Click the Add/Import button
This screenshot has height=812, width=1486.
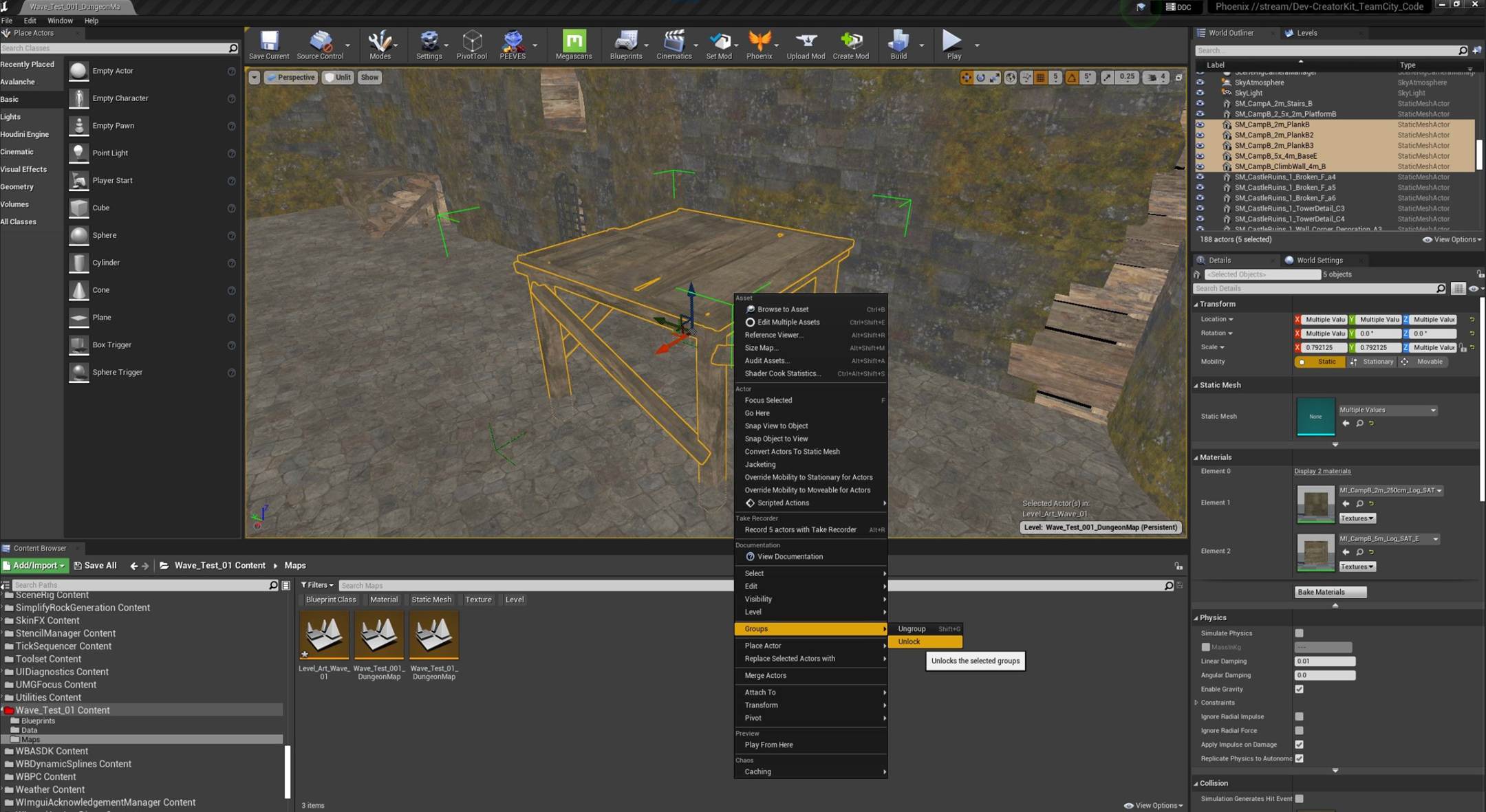[34, 565]
